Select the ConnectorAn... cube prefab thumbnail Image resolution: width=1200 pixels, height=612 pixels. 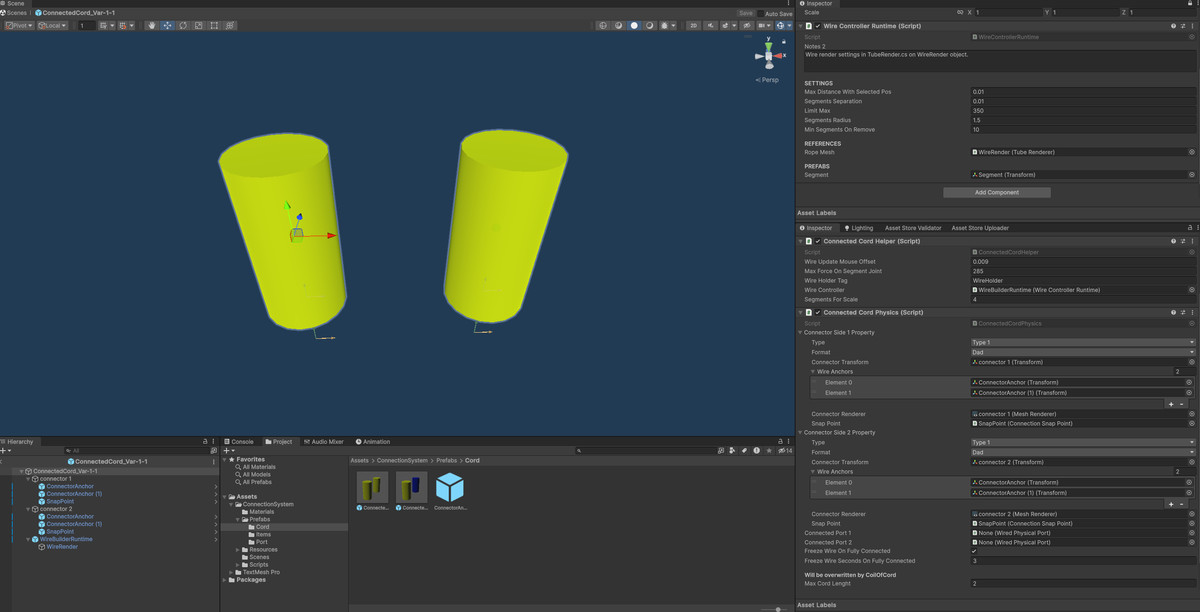click(450, 487)
